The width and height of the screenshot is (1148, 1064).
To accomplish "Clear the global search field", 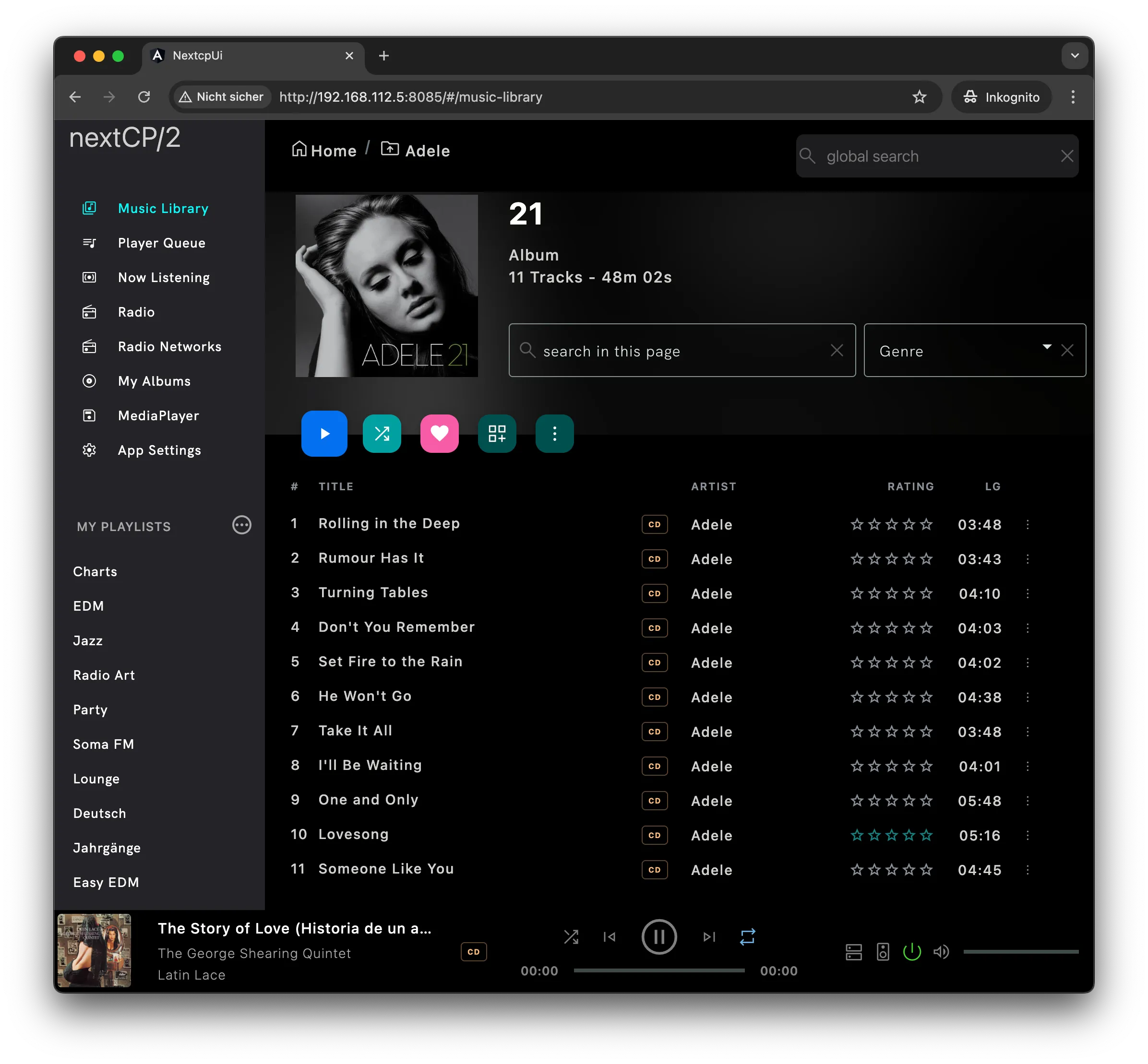I will coord(1067,156).
